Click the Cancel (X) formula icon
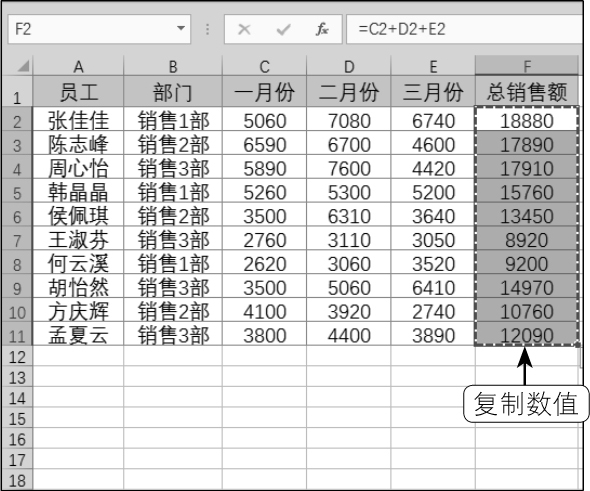The height and width of the screenshot is (491, 590). click(244, 29)
